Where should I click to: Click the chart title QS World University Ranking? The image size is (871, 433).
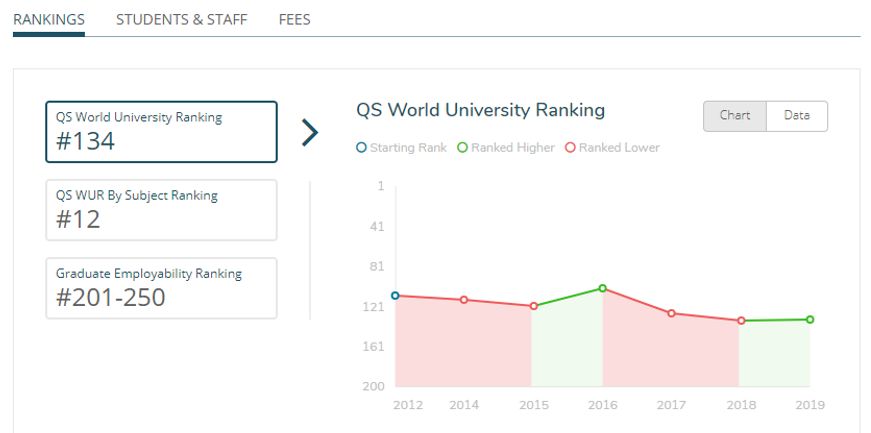point(480,110)
